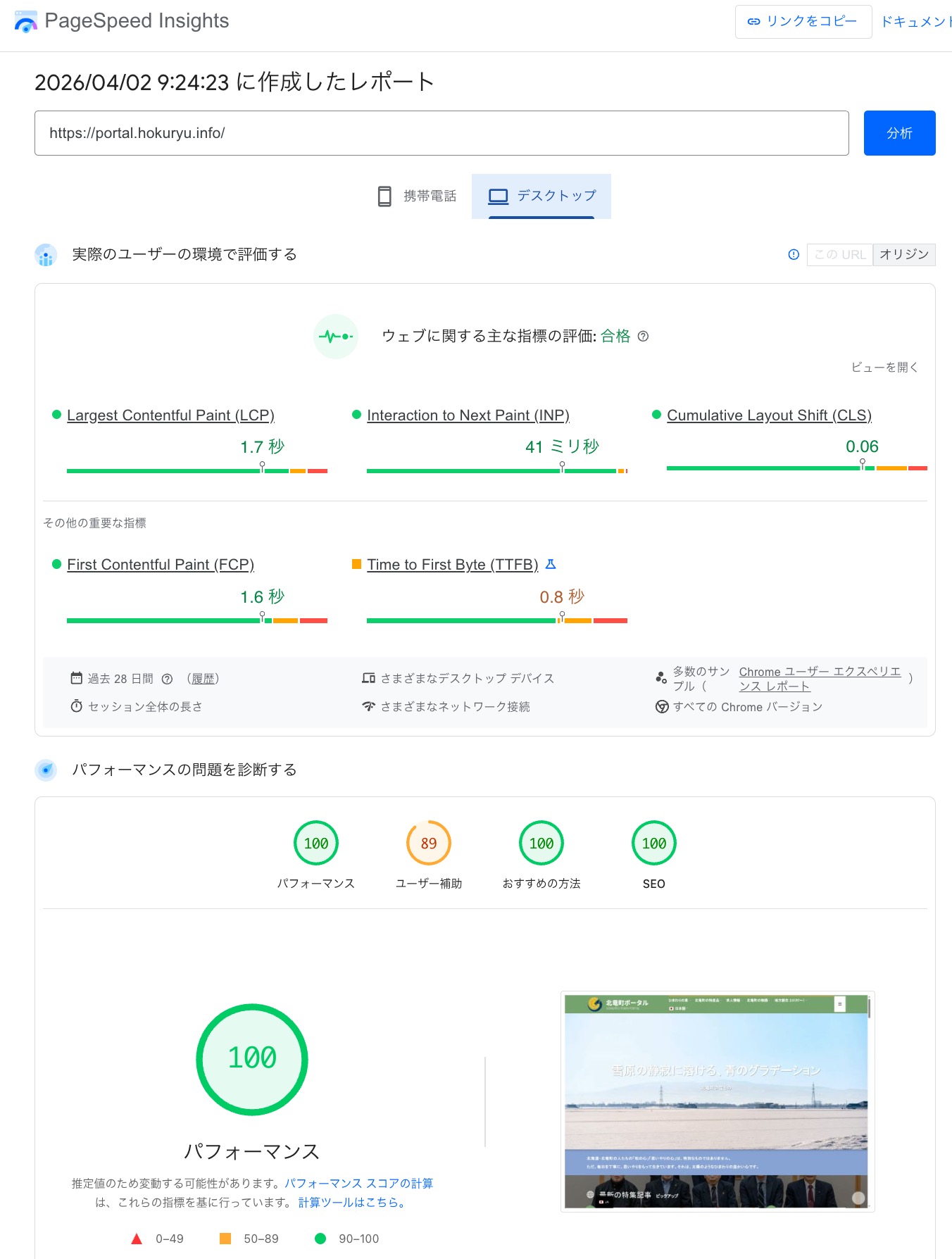Click the リンクをコピー button

(803, 22)
